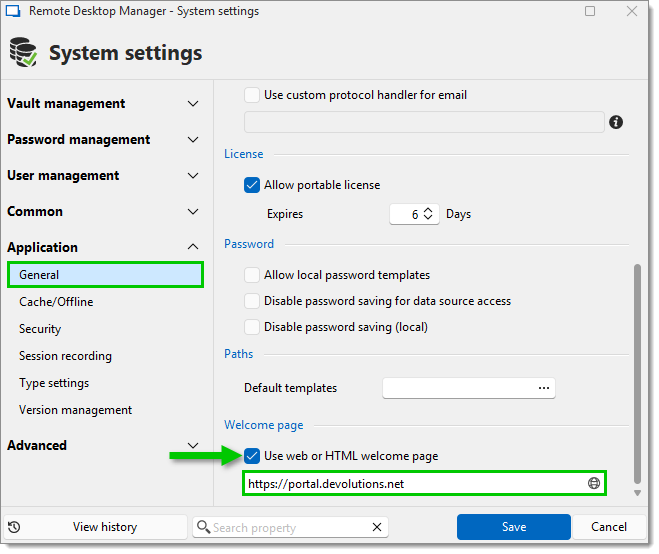Viewport: 659px width, 554px height.
Task: Clear the search property field with the X
Action: coord(377,527)
